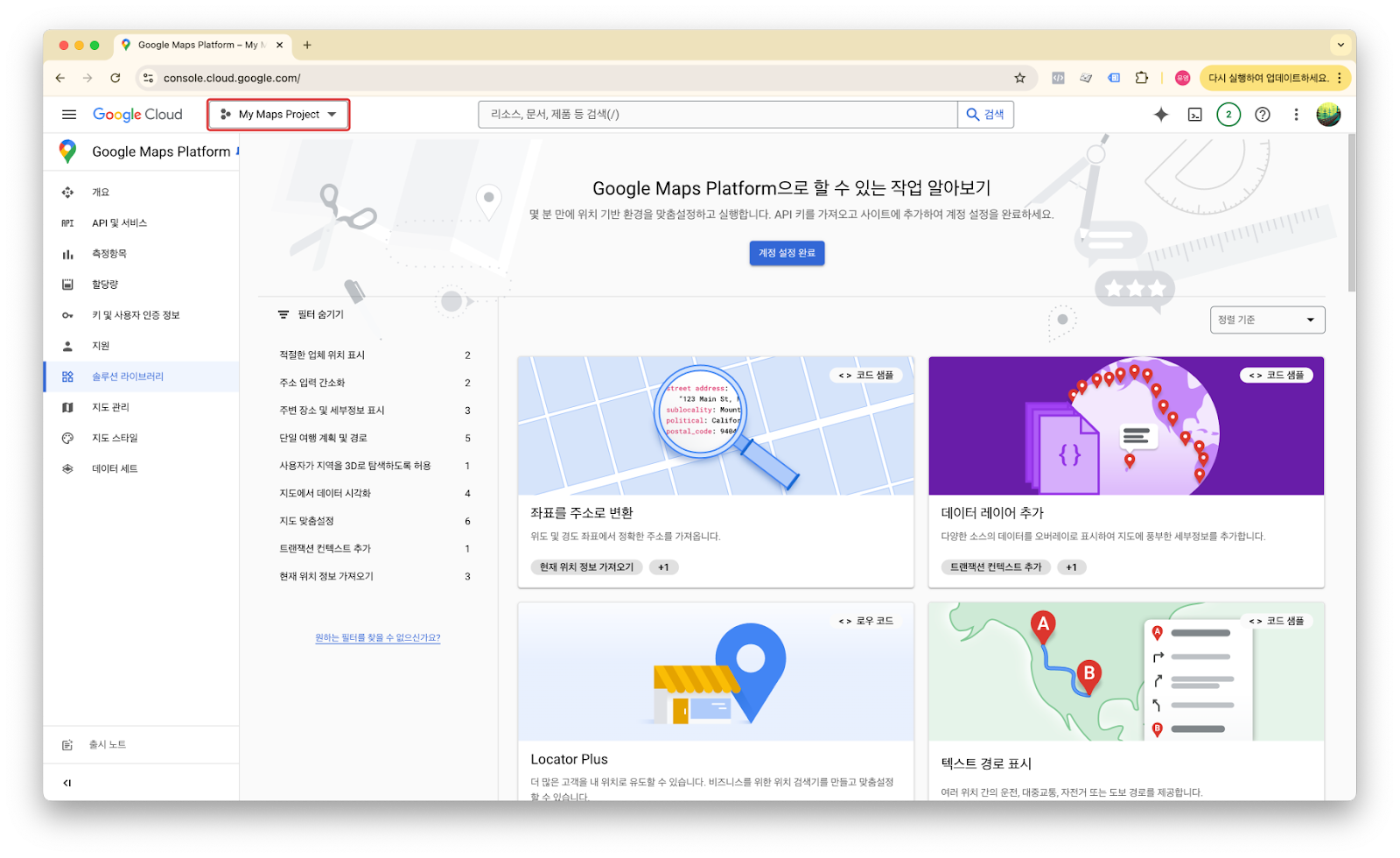The width and height of the screenshot is (1400, 858).
Task: Click 코드 샘플 badge on 좌표를 주소로 변환
Action: 865,376
